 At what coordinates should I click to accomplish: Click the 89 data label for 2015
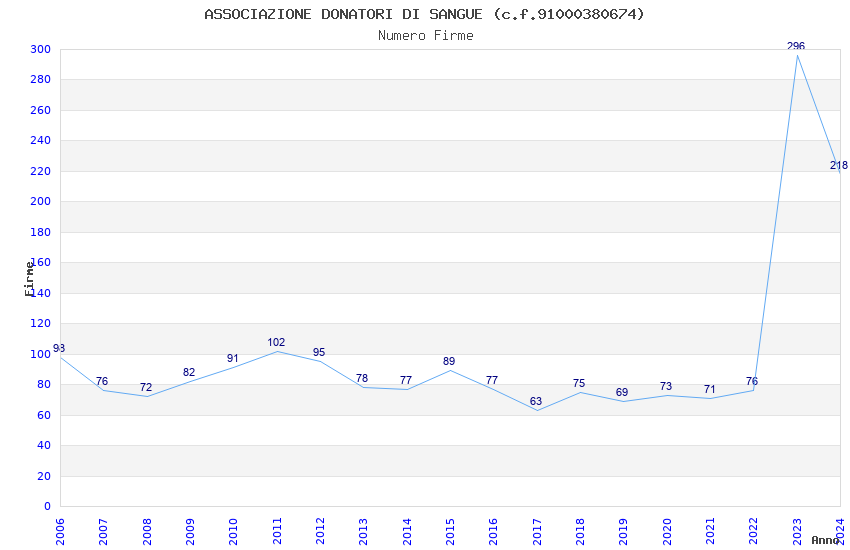point(449,361)
